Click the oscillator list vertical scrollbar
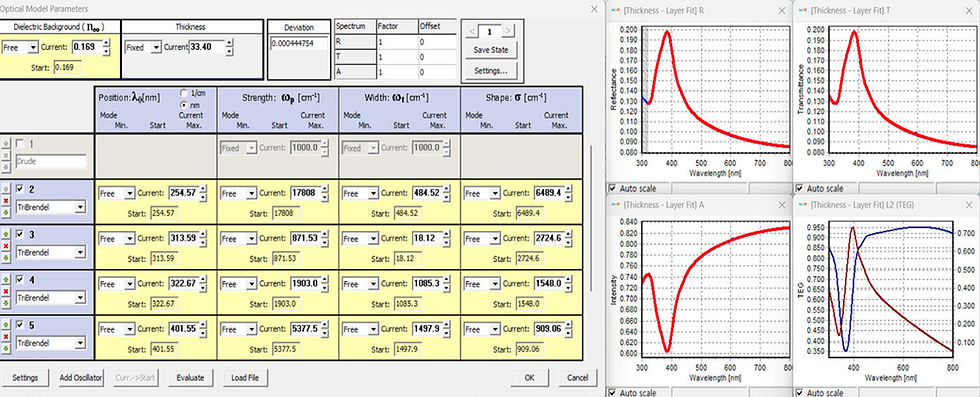Viewport: 980px width, 397px height. [x=591, y=219]
